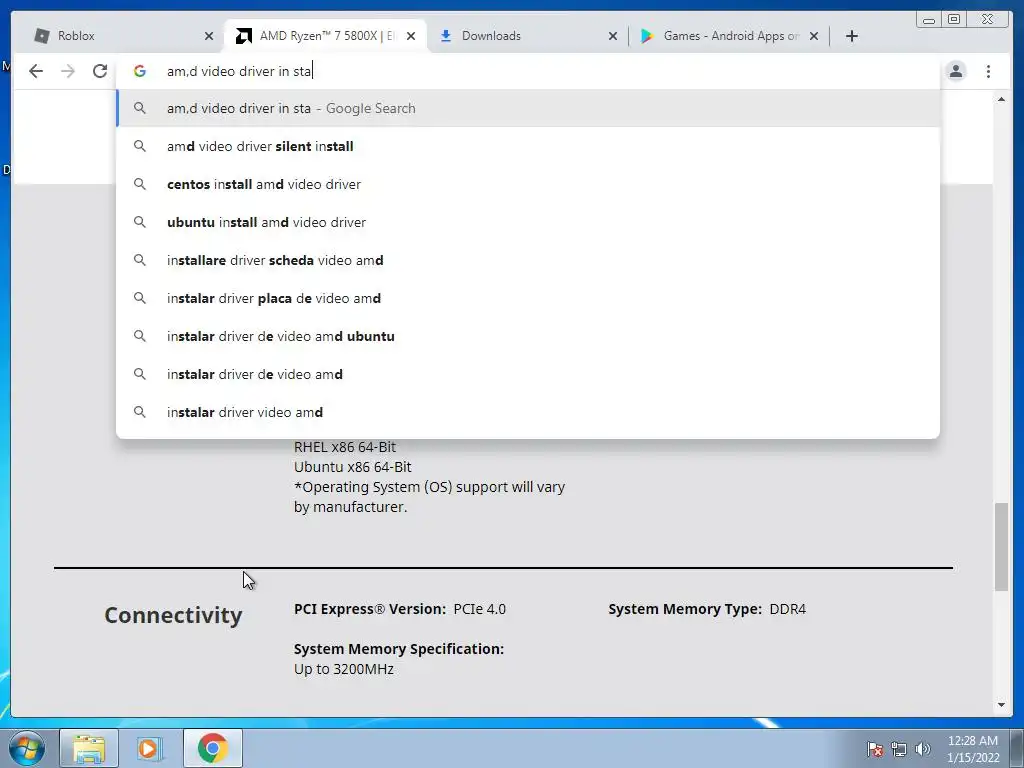Click 'PCI Express® Version:' label

point(370,609)
